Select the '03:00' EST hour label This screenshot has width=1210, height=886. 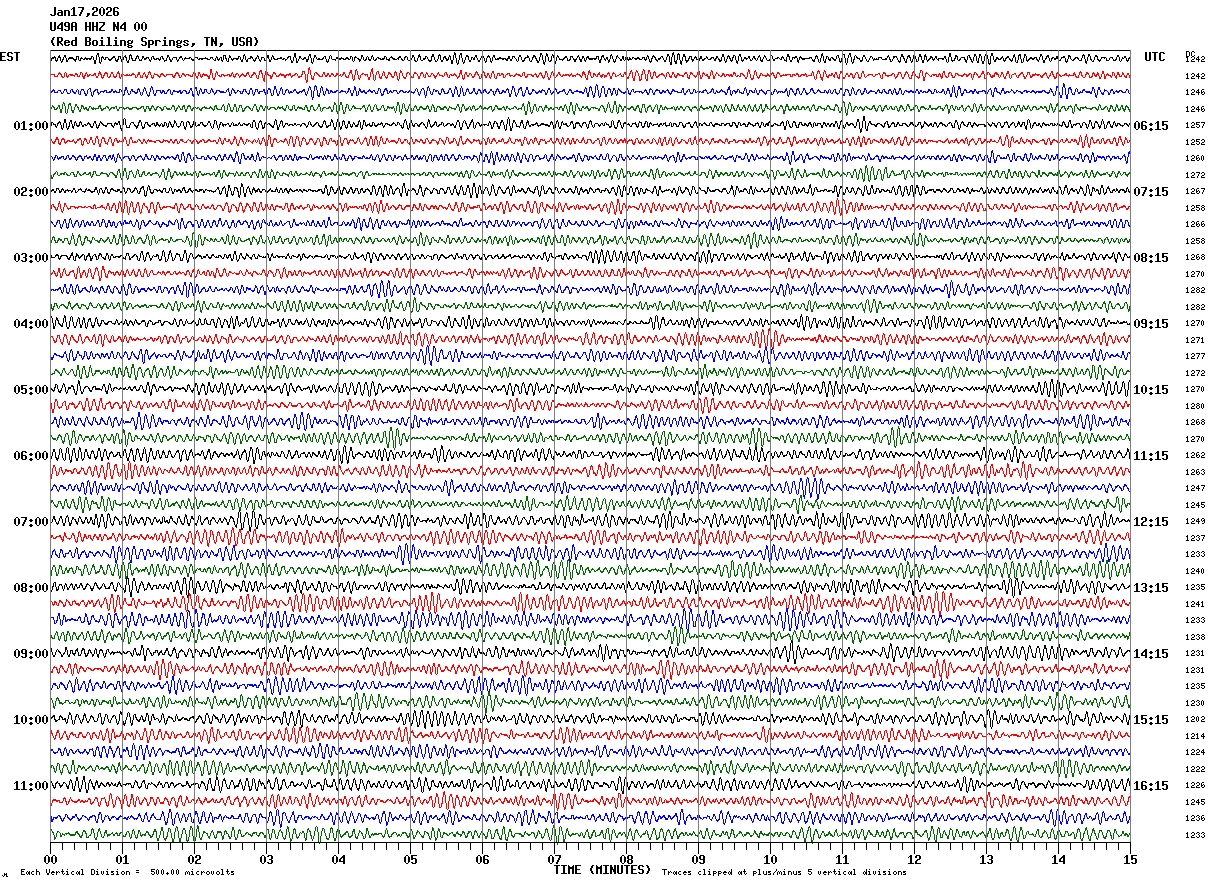click(31, 258)
